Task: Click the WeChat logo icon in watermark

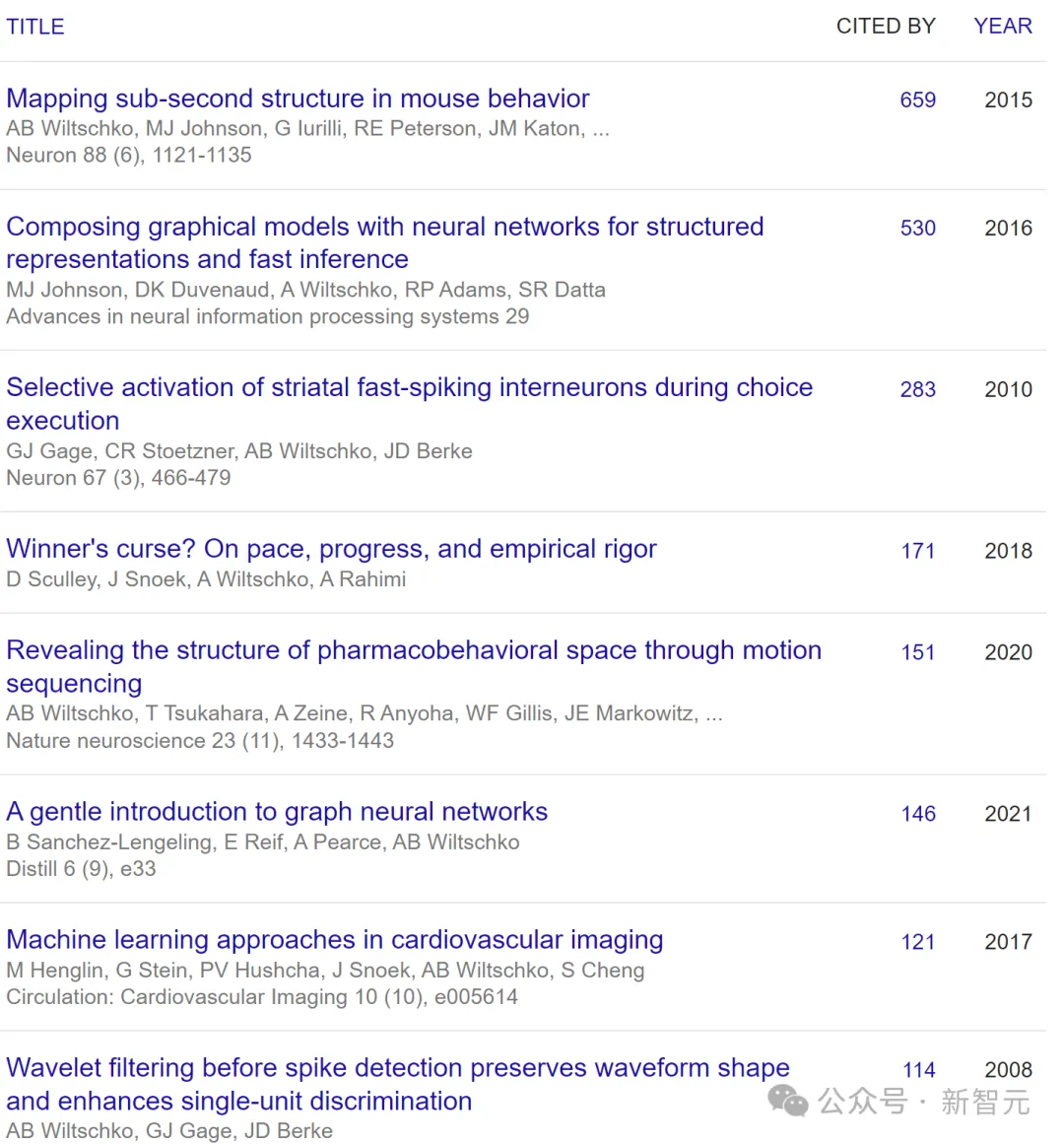Action: 788,1101
